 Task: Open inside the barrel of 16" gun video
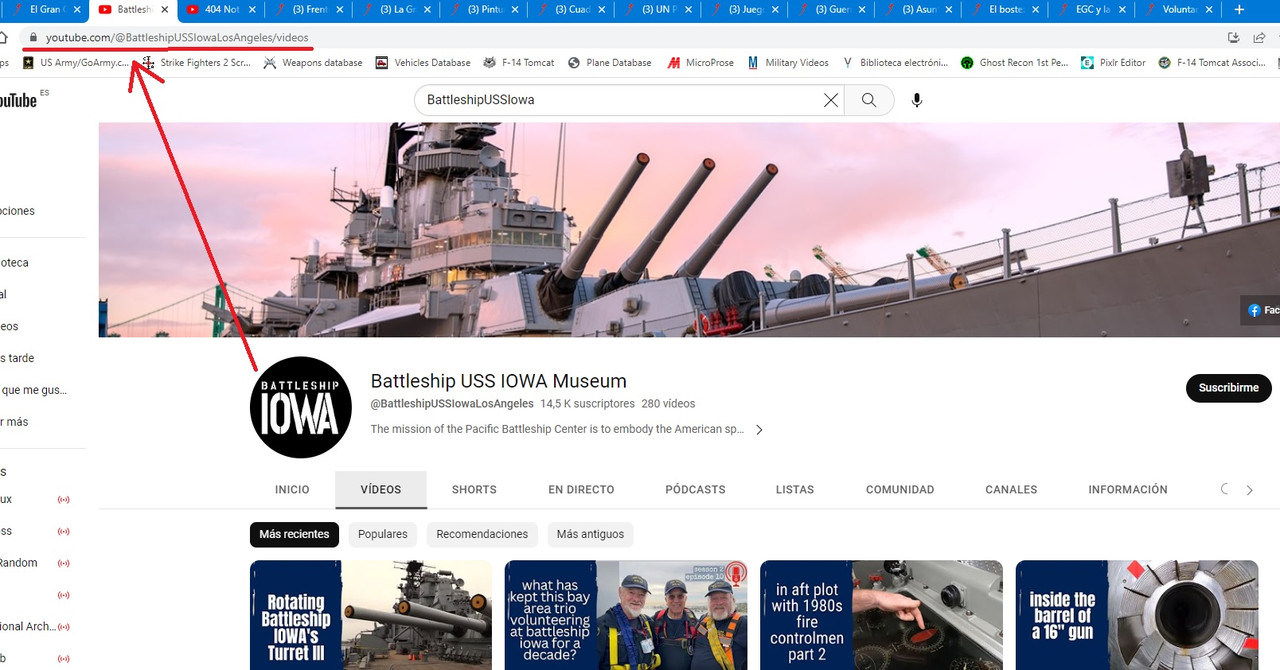(1137, 615)
